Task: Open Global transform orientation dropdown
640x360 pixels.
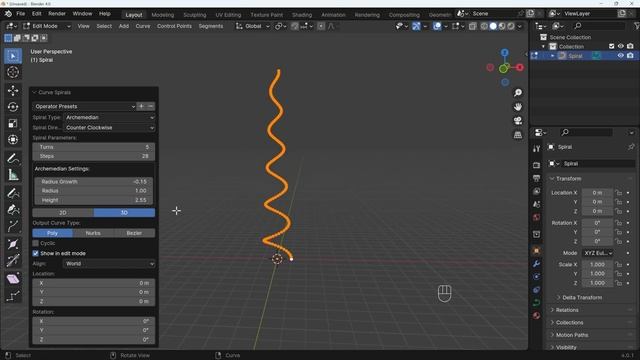Action: (x=253, y=26)
